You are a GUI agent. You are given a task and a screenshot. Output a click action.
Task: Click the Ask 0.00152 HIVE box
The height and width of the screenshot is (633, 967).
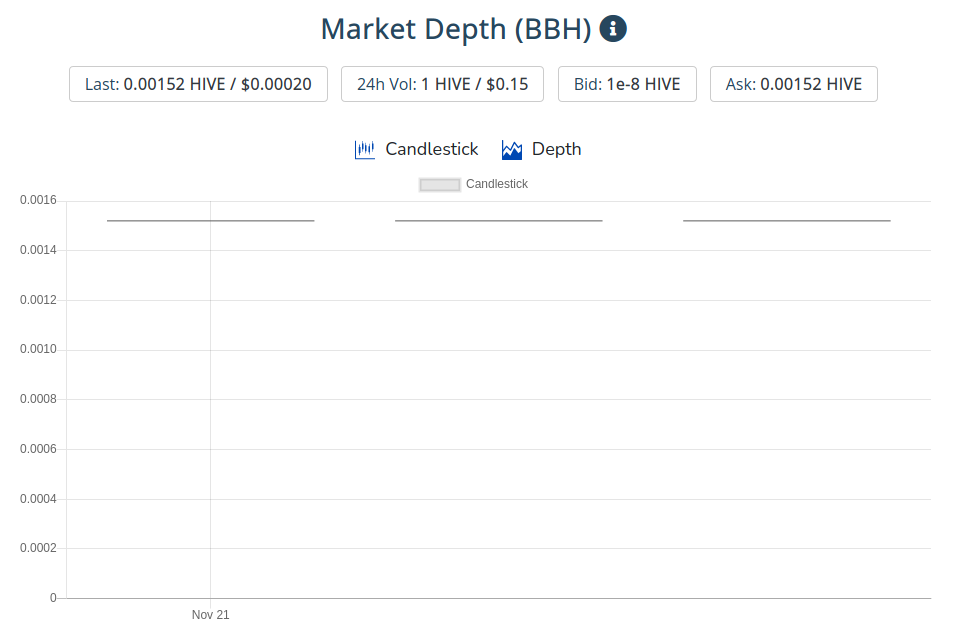coord(794,84)
